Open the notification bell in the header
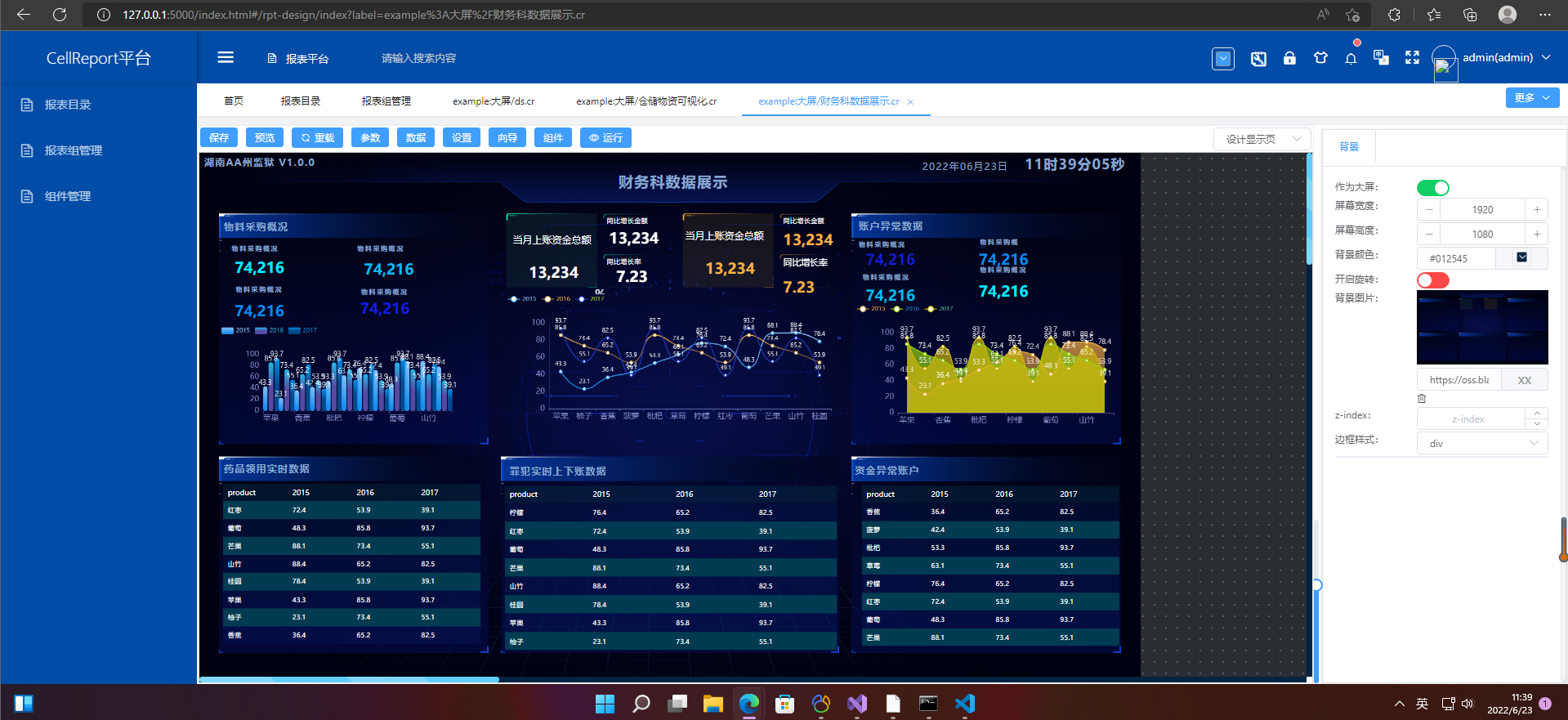 click(x=1351, y=58)
